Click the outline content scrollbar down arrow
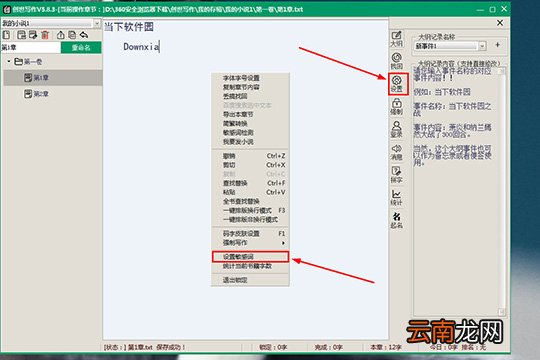This screenshot has width=540, height=360. tap(501, 312)
